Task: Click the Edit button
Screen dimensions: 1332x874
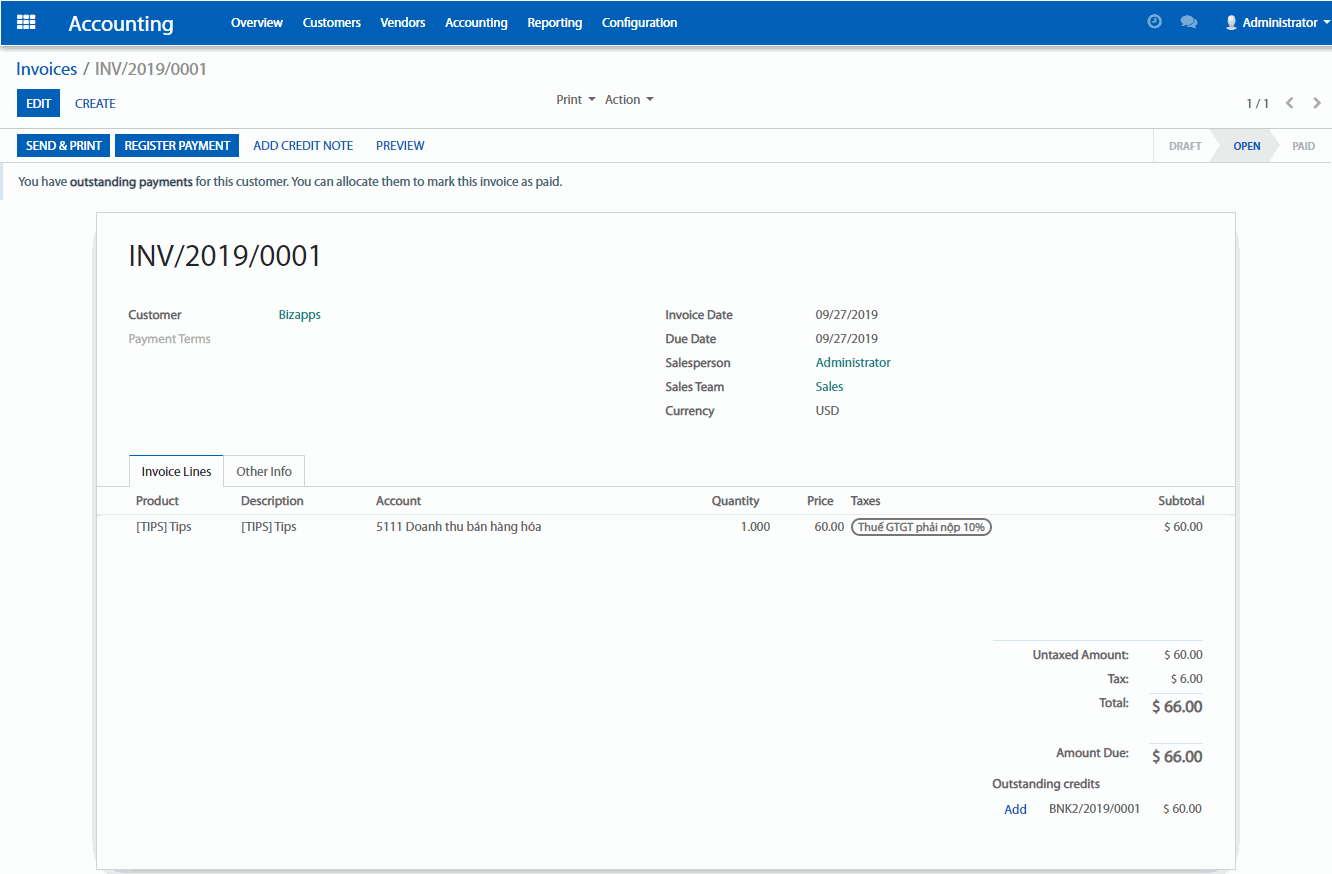Action: [38, 103]
